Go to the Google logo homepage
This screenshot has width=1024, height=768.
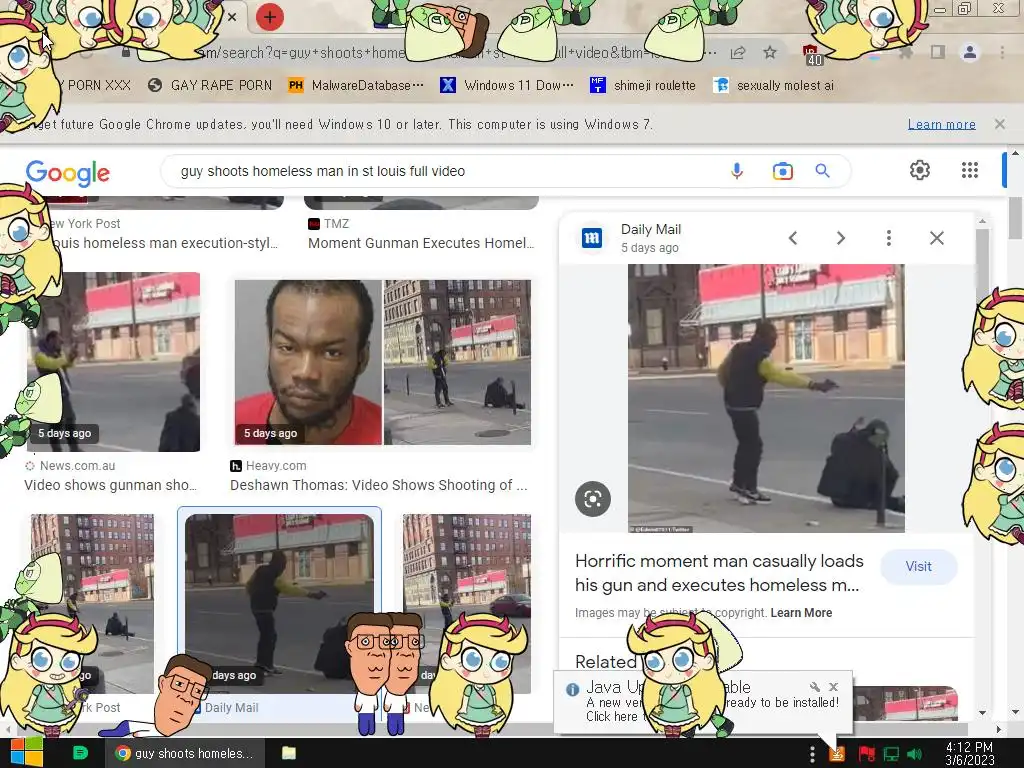tap(68, 173)
